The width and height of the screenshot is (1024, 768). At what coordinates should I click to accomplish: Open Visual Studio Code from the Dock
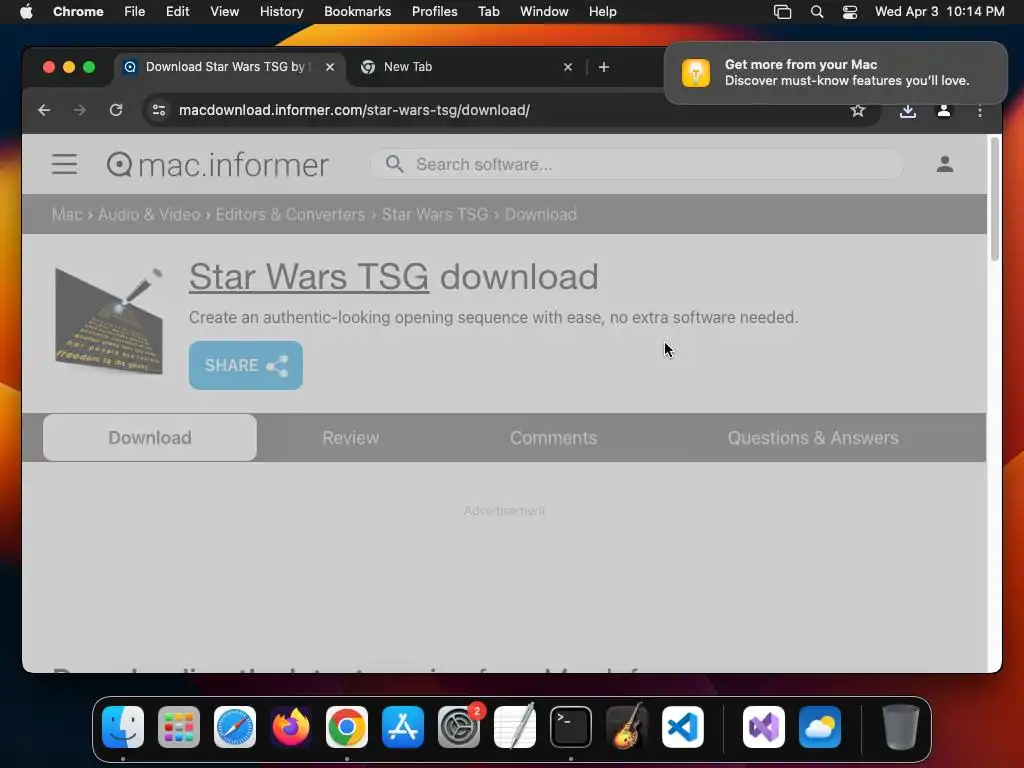682,727
